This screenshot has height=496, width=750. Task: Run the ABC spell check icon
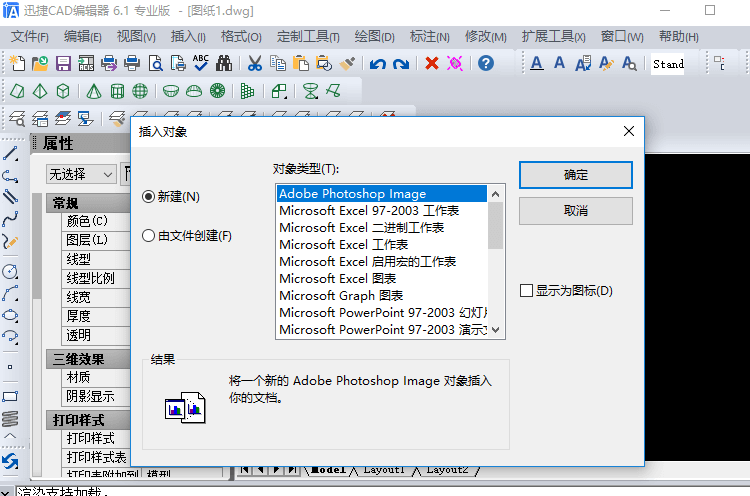(201, 63)
